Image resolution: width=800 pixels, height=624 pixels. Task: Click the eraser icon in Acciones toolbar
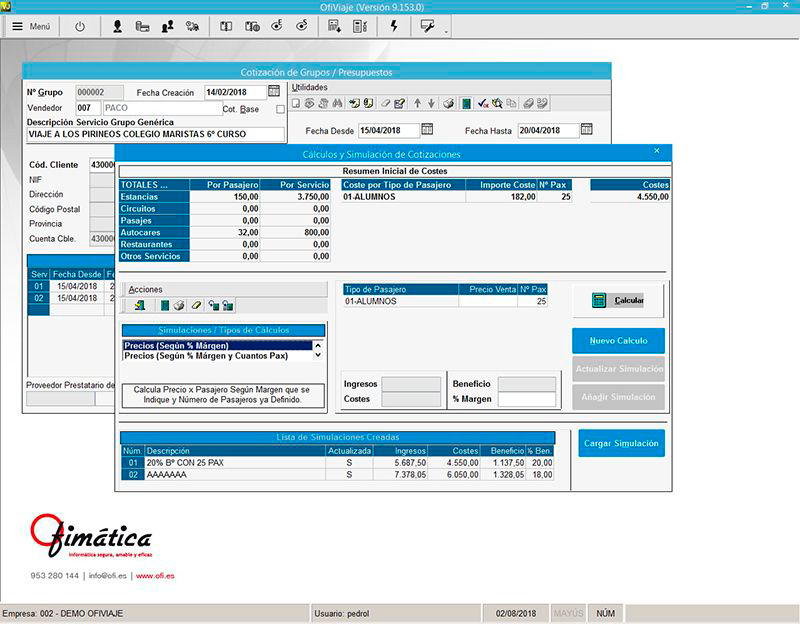[196, 305]
